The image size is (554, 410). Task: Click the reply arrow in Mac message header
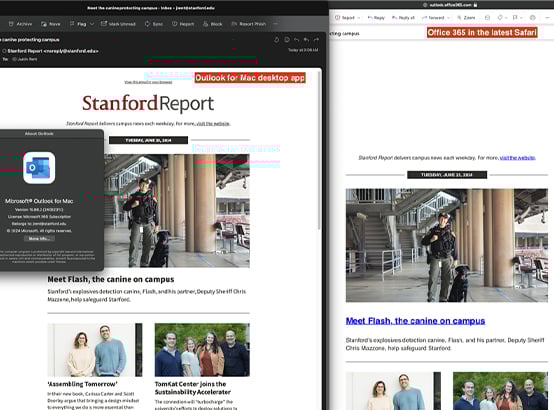tap(296, 40)
